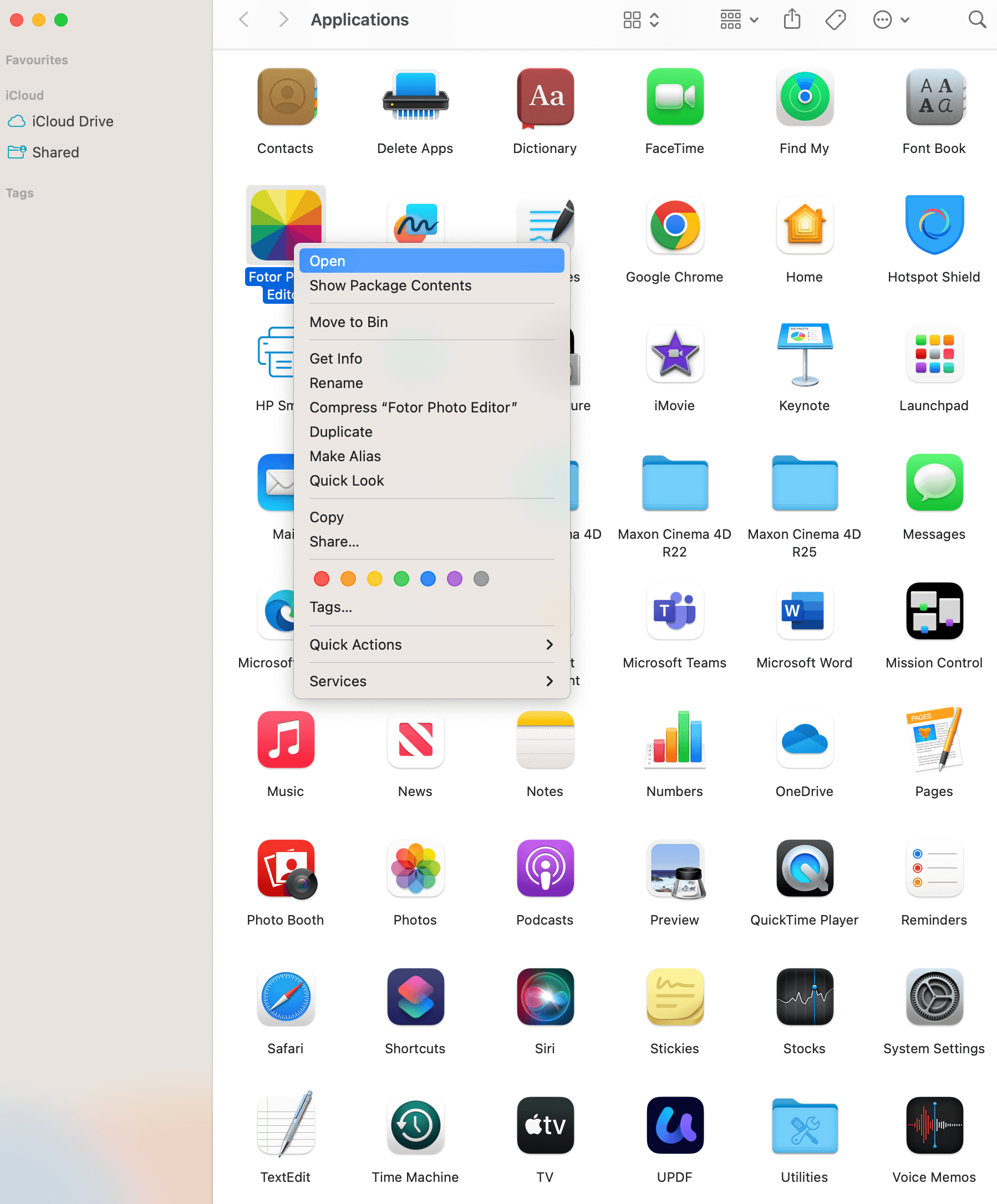Open iCloud Drive in the sidebar

click(61, 121)
